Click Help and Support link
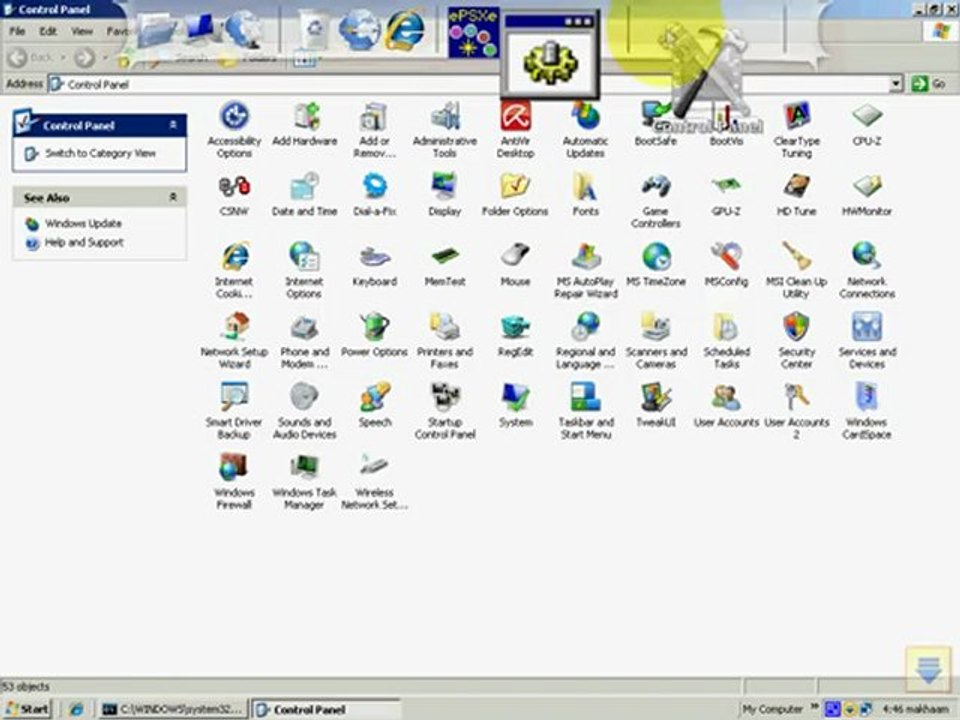This screenshot has width=960, height=720. [x=84, y=242]
